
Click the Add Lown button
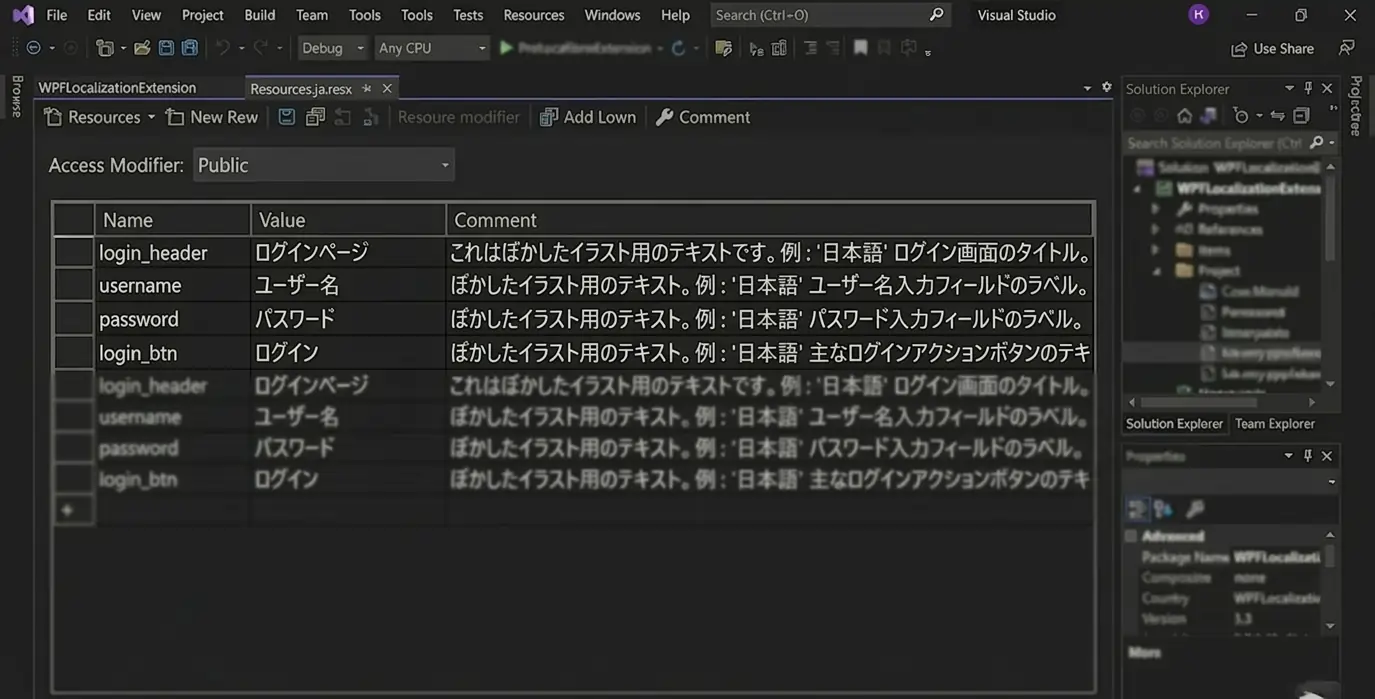pyautogui.click(x=588, y=117)
